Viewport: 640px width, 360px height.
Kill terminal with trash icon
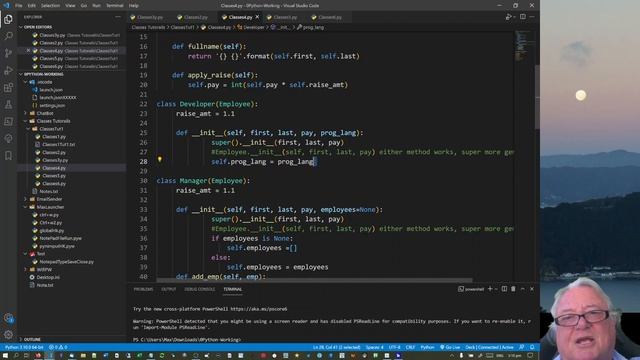513,289
